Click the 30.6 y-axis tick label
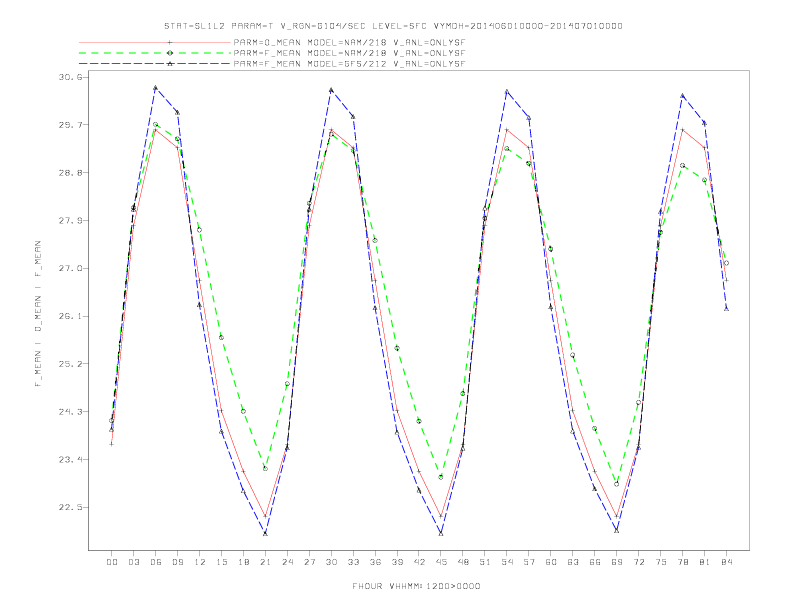 (71, 77)
